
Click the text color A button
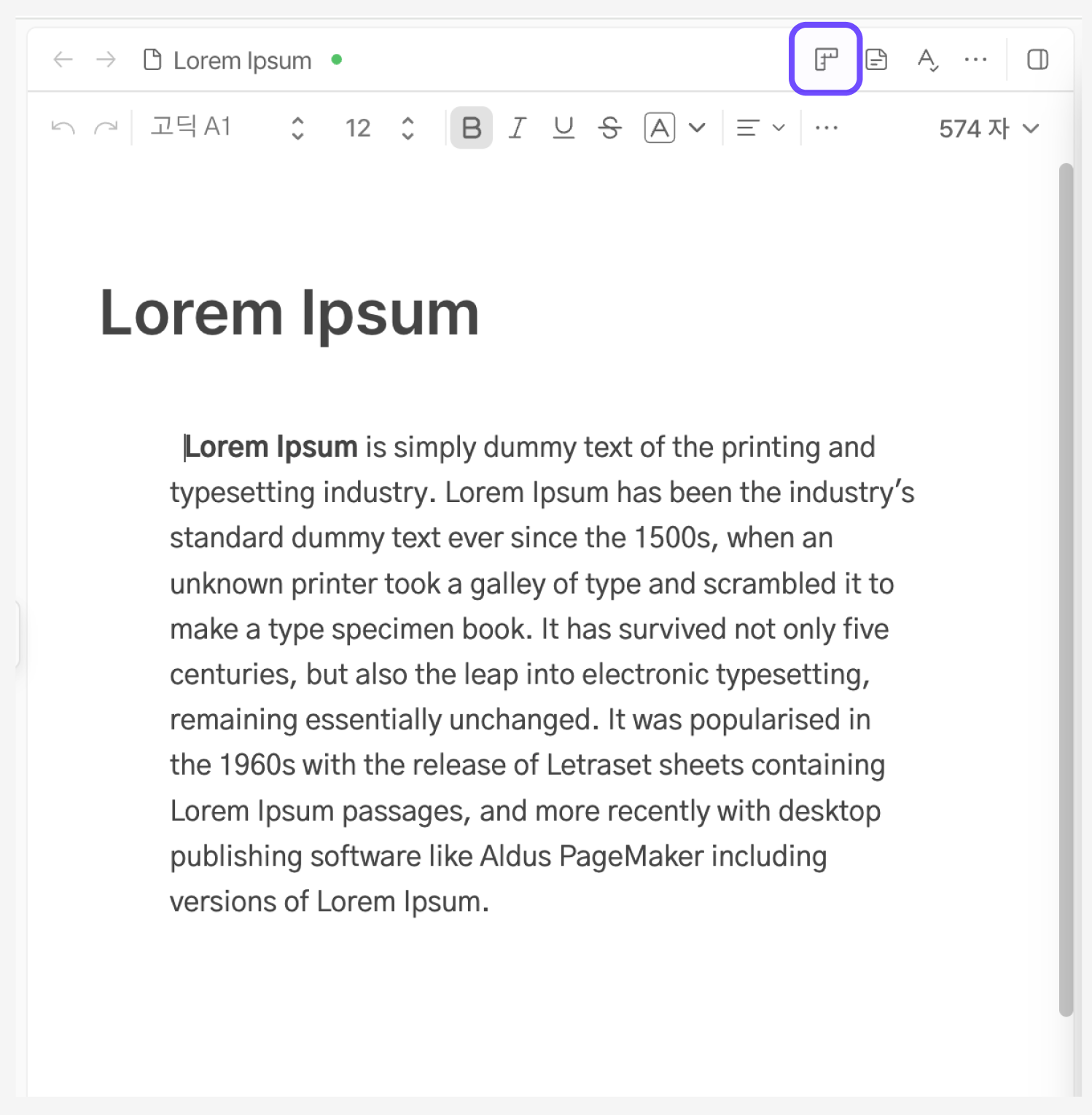[x=659, y=128]
